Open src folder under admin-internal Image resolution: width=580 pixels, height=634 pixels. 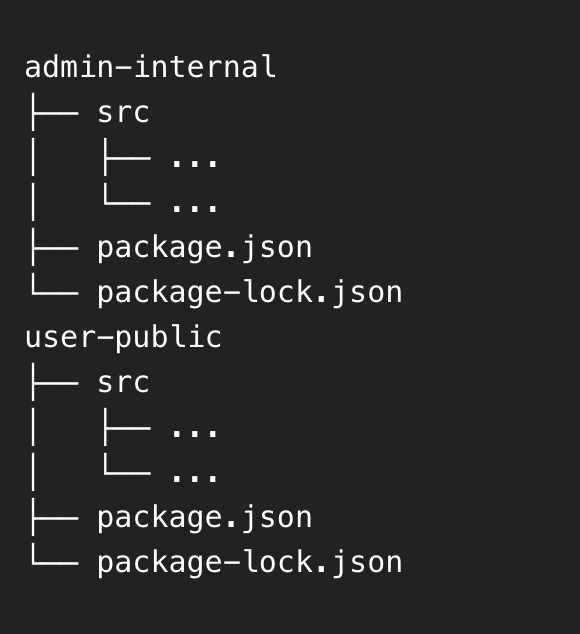[x=123, y=112]
